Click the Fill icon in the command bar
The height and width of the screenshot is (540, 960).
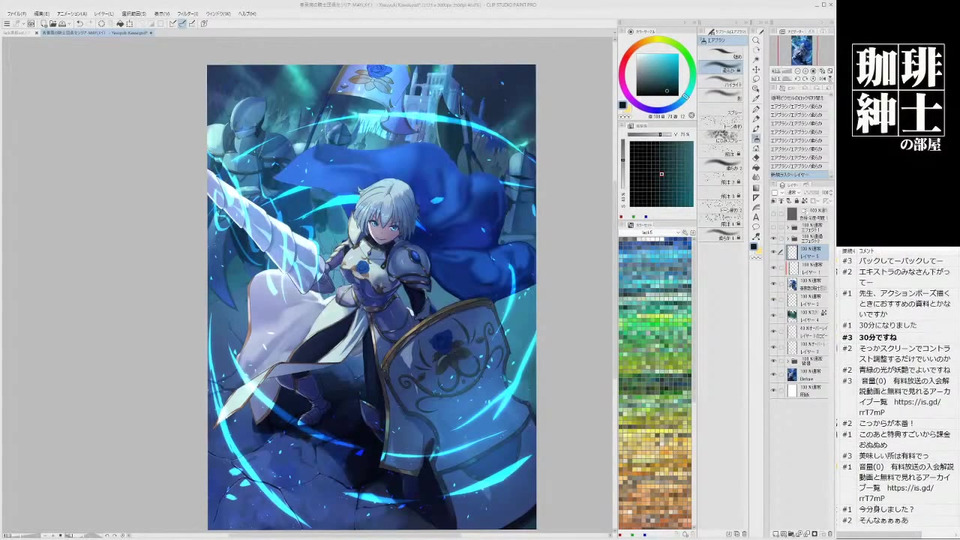pyautogui.click(x=120, y=24)
